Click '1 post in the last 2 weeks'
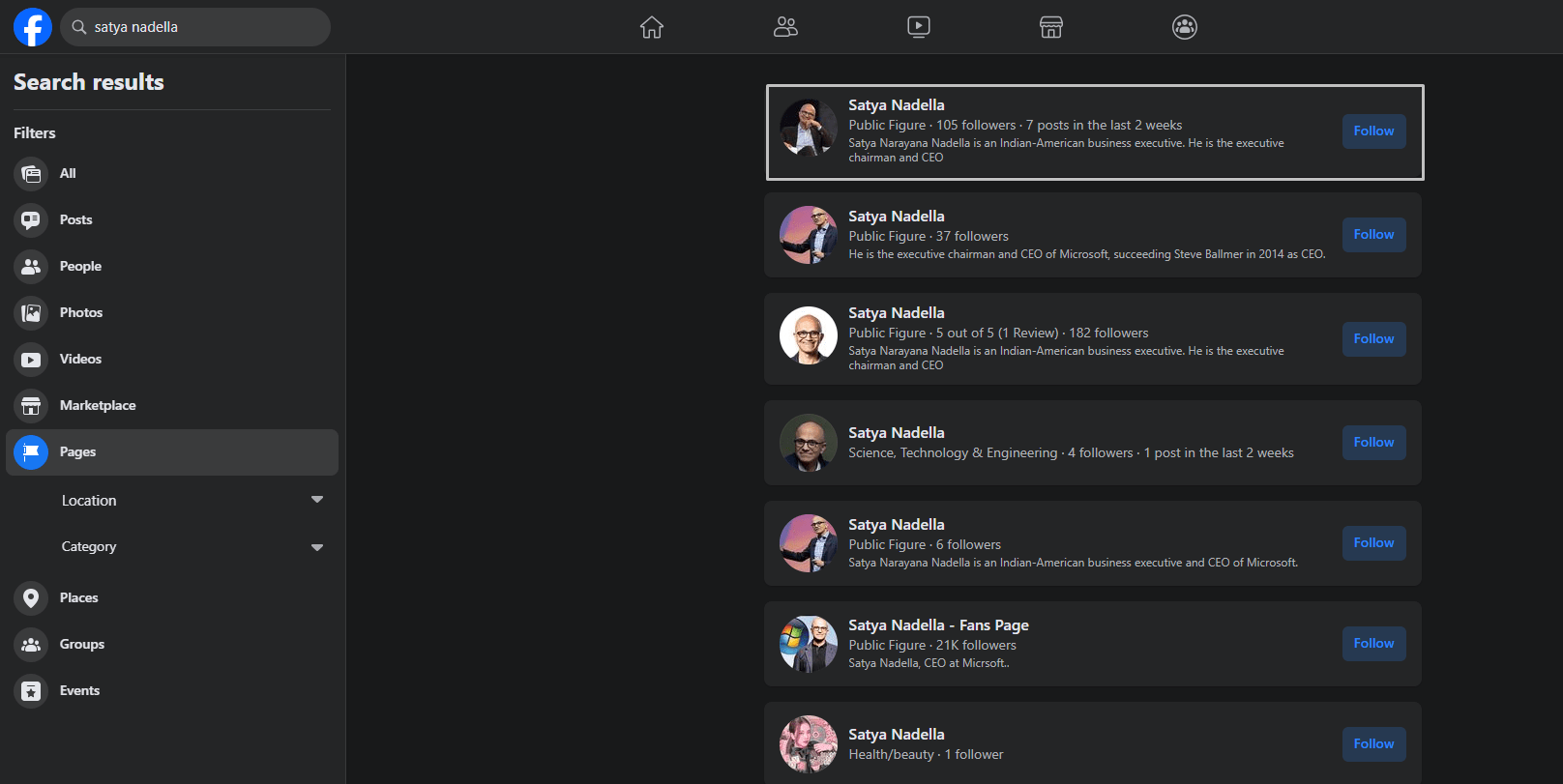 coord(1219,452)
